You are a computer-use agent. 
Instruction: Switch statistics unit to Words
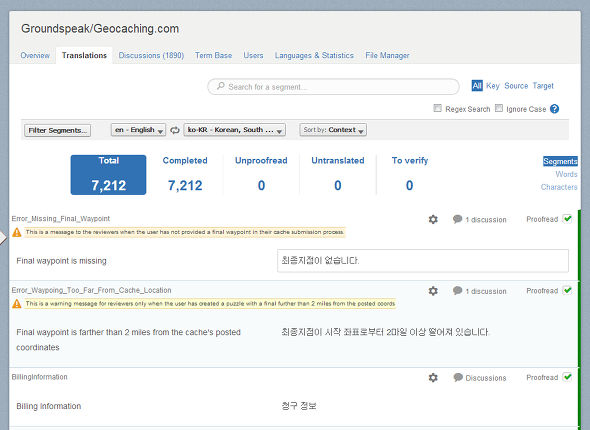566,174
